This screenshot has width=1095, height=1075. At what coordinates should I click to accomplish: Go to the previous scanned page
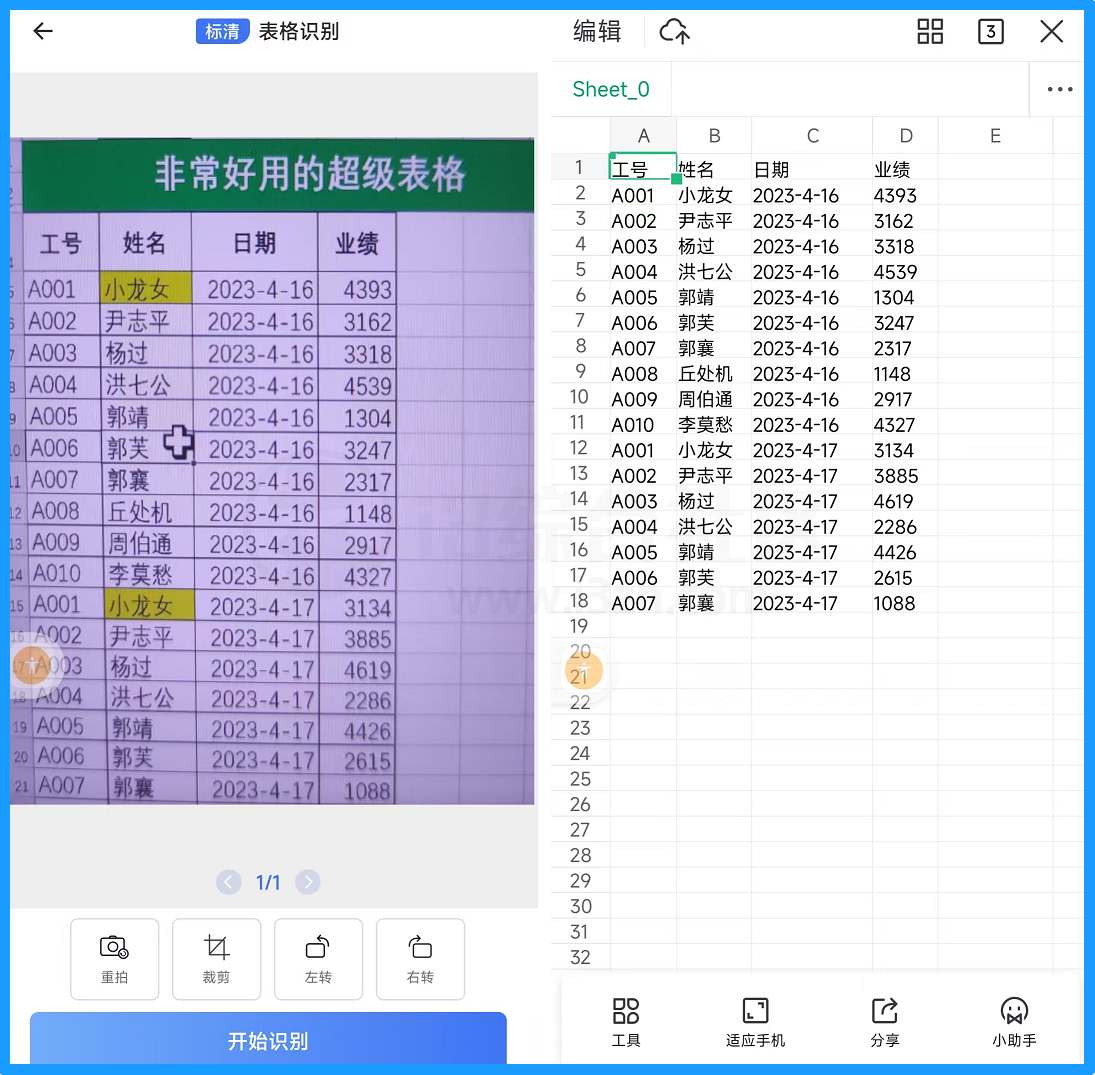pos(228,882)
